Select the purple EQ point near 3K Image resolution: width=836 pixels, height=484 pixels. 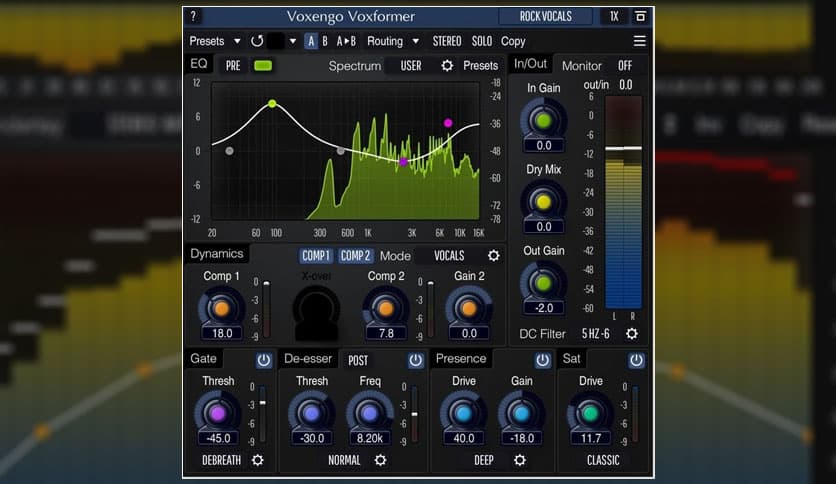(404, 162)
